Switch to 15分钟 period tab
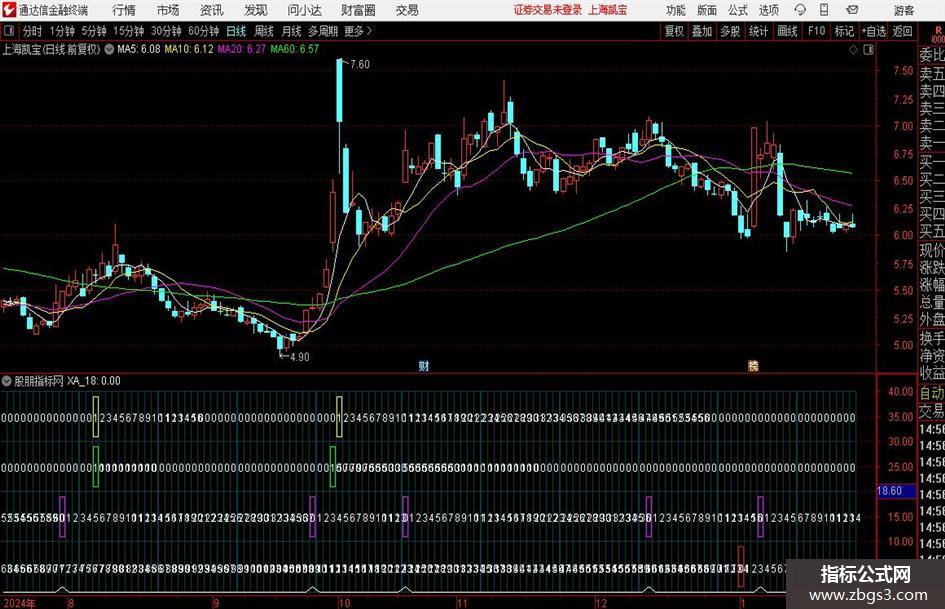The height and width of the screenshot is (609, 945). (129, 31)
